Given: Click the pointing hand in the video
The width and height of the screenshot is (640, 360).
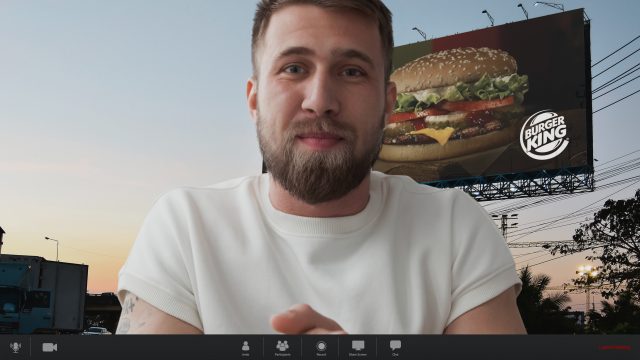Looking at the screenshot, I should click(x=304, y=320).
